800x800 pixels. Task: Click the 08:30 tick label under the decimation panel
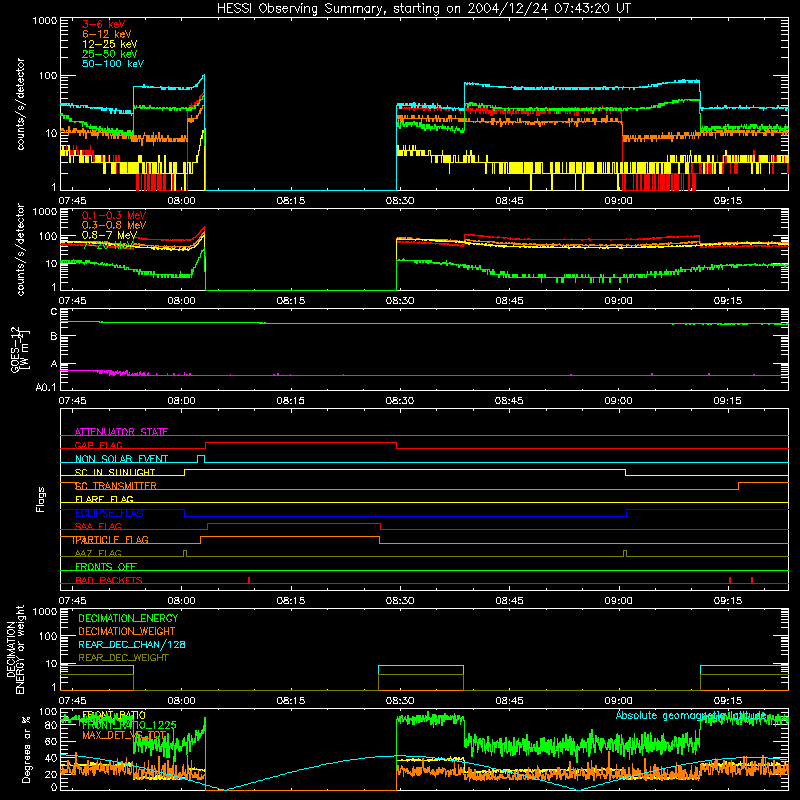[399, 701]
